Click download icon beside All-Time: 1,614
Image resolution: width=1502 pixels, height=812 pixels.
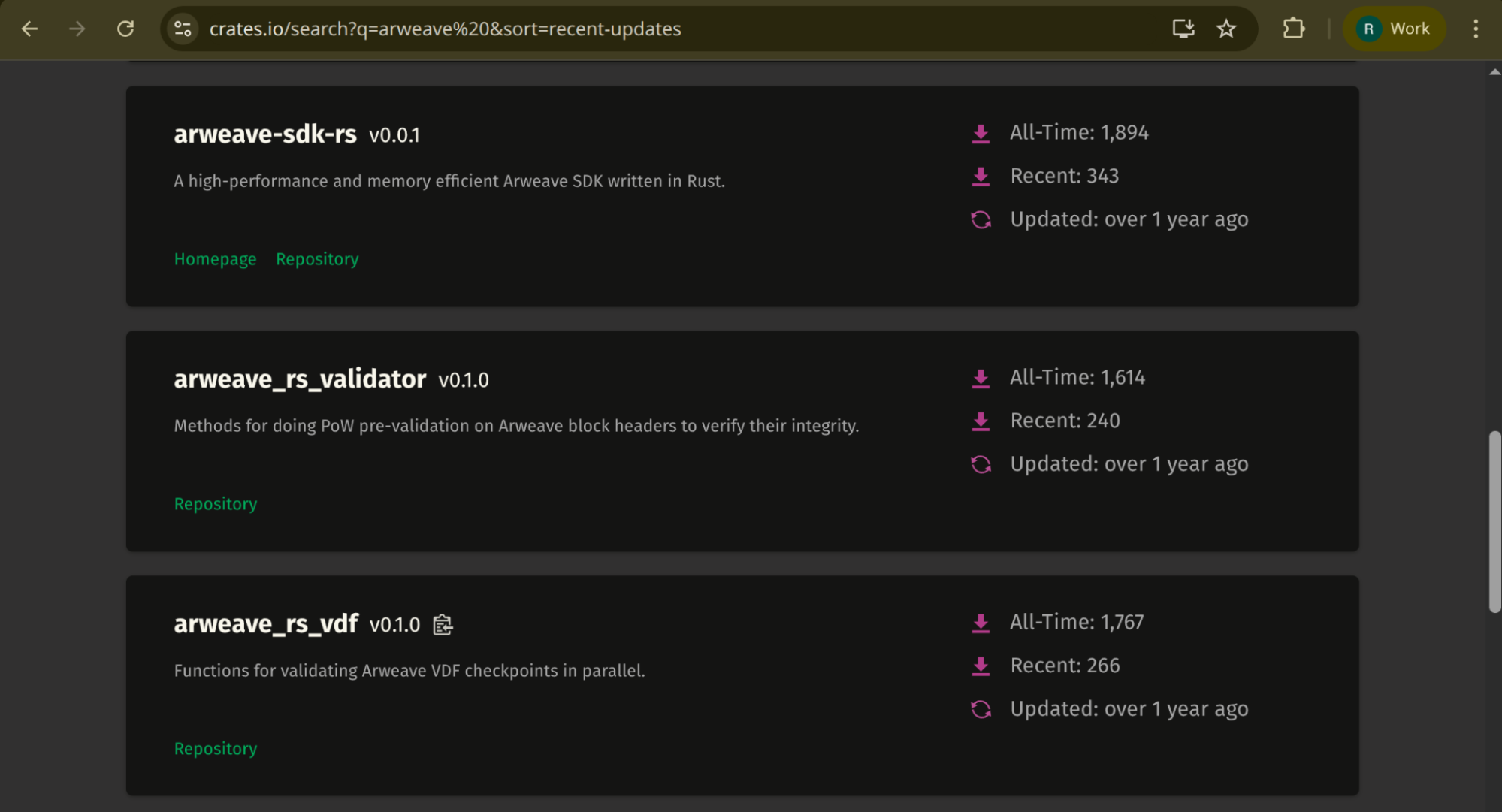click(981, 379)
